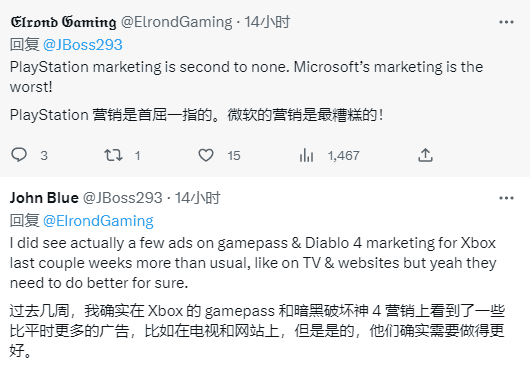Open John Blue's Diablo 4 reply text
Image resolution: width=530 pixels, height=374 pixels.
click(253, 263)
